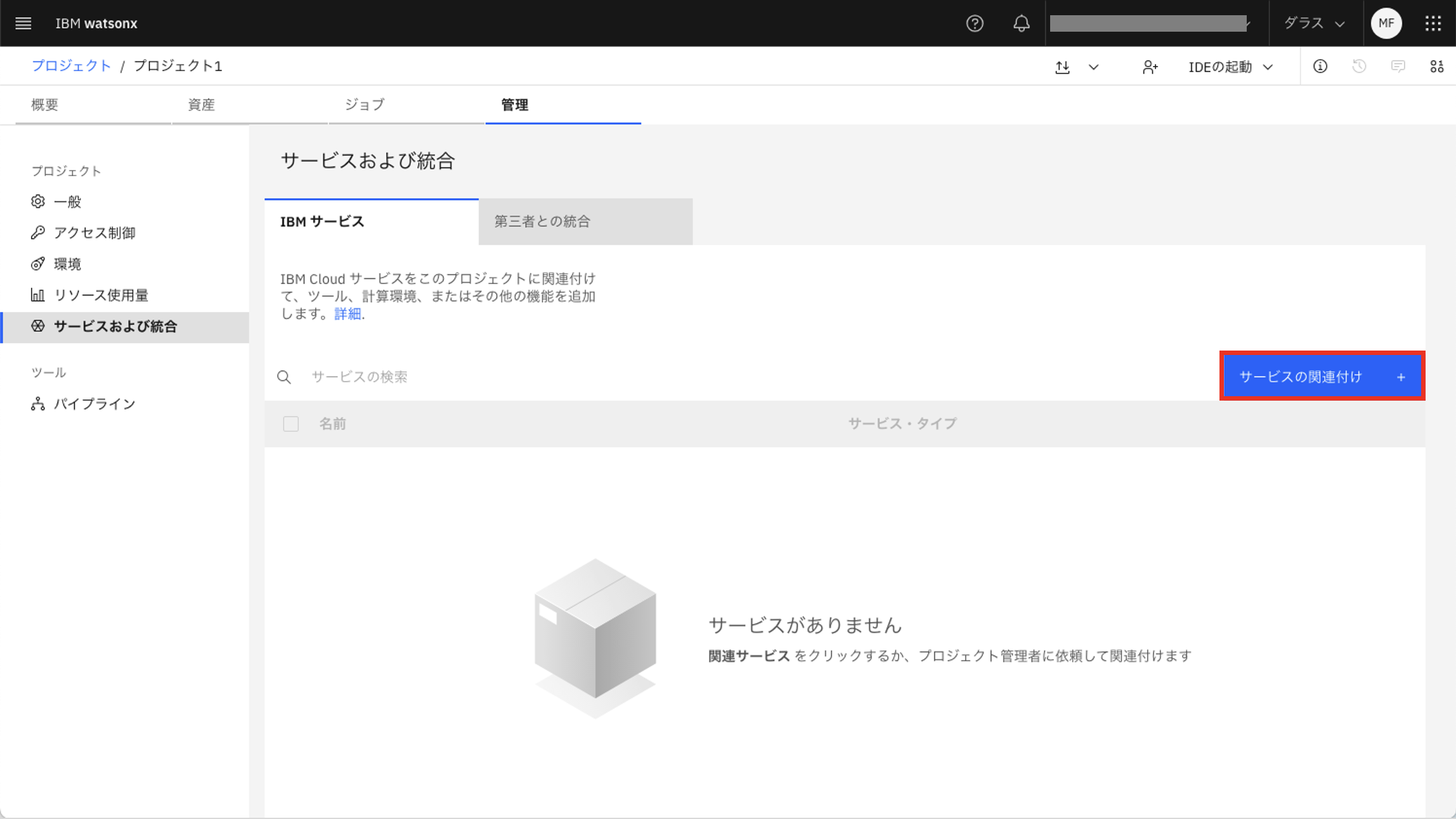The height and width of the screenshot is (819, 1456).
Task: Select アクセス制御 in the sidebar
Action: tap(94, 233)
